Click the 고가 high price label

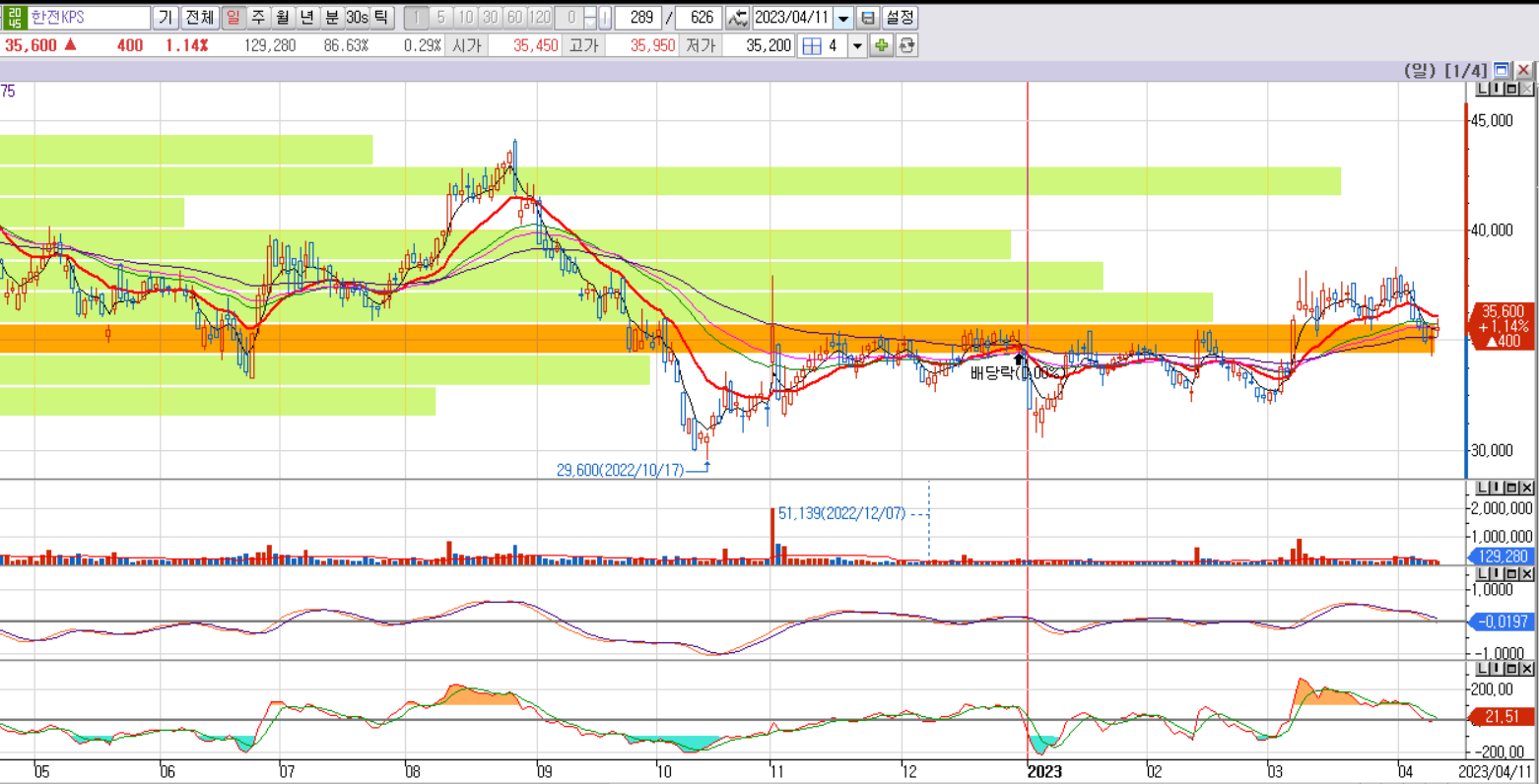coord(583,45)
